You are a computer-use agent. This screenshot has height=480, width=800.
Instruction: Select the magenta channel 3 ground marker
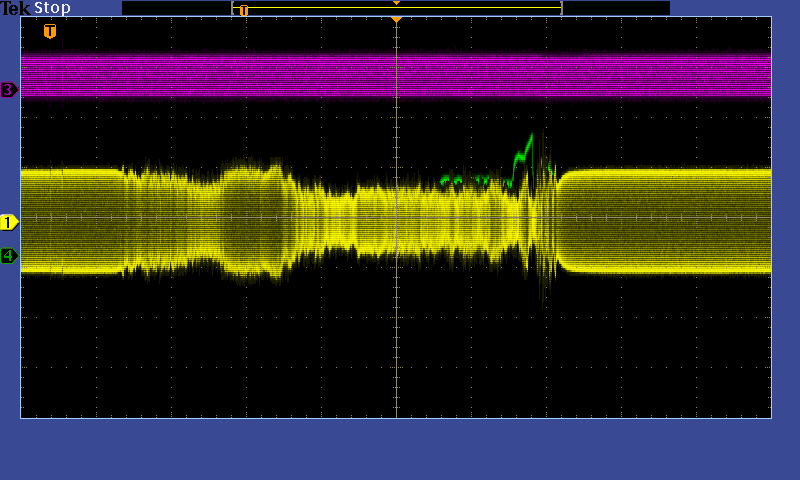pos(9,90)
